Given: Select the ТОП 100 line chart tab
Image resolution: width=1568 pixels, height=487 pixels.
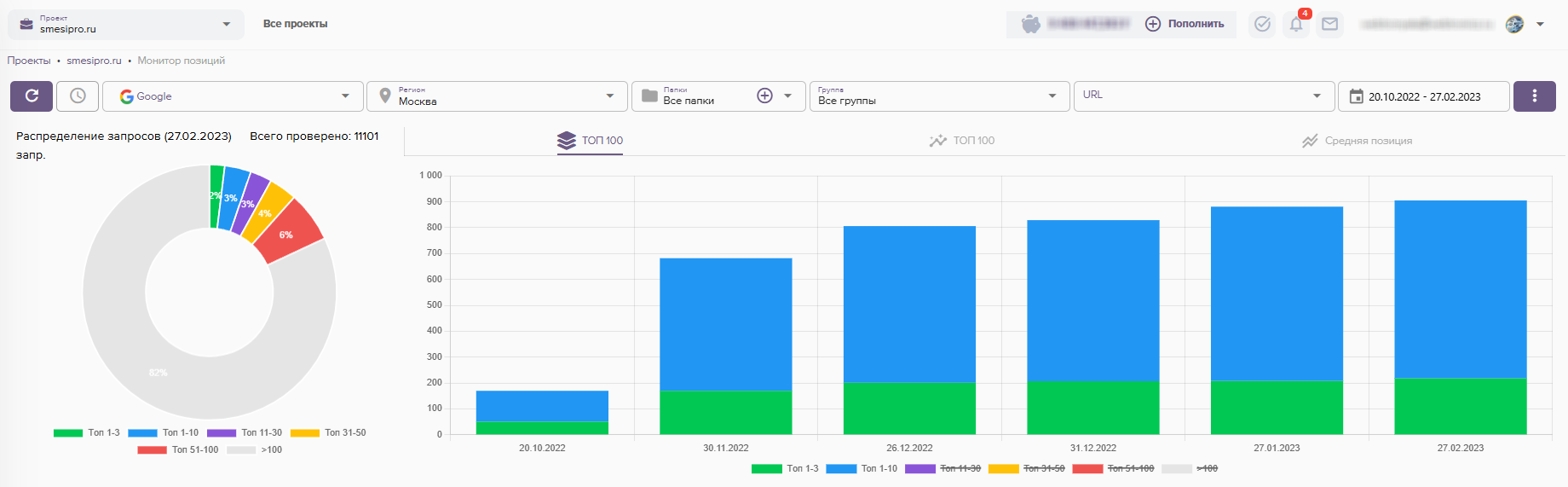Looking at the screenshot, I should click(962, 141).
